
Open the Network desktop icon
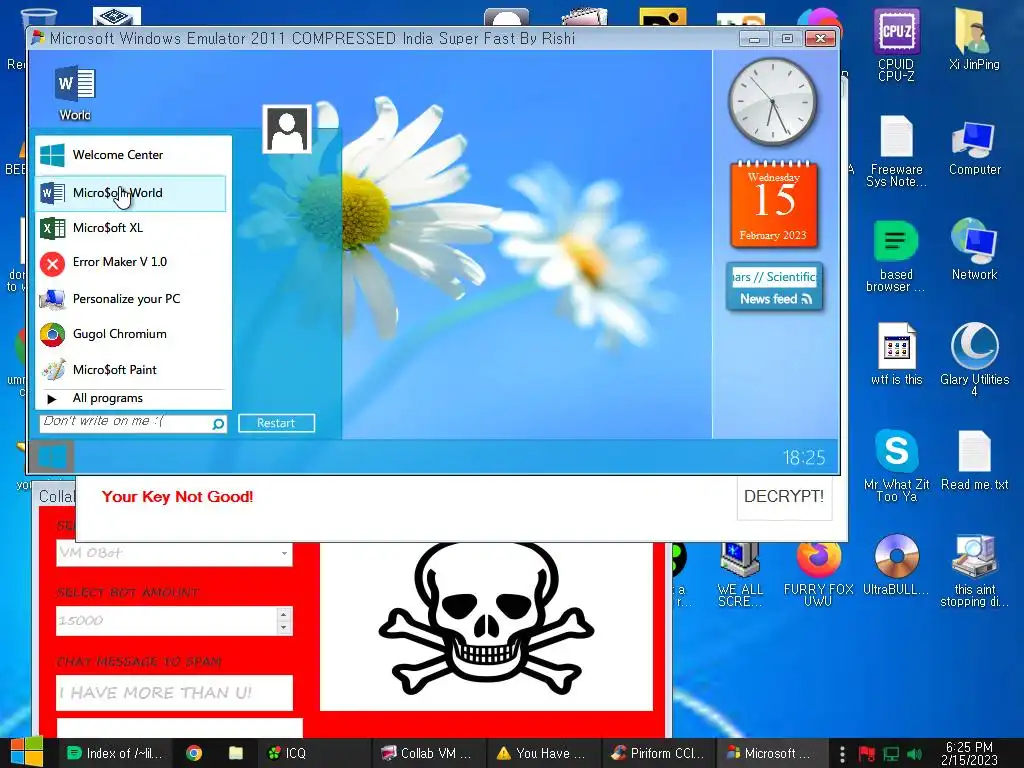(974, 250)
